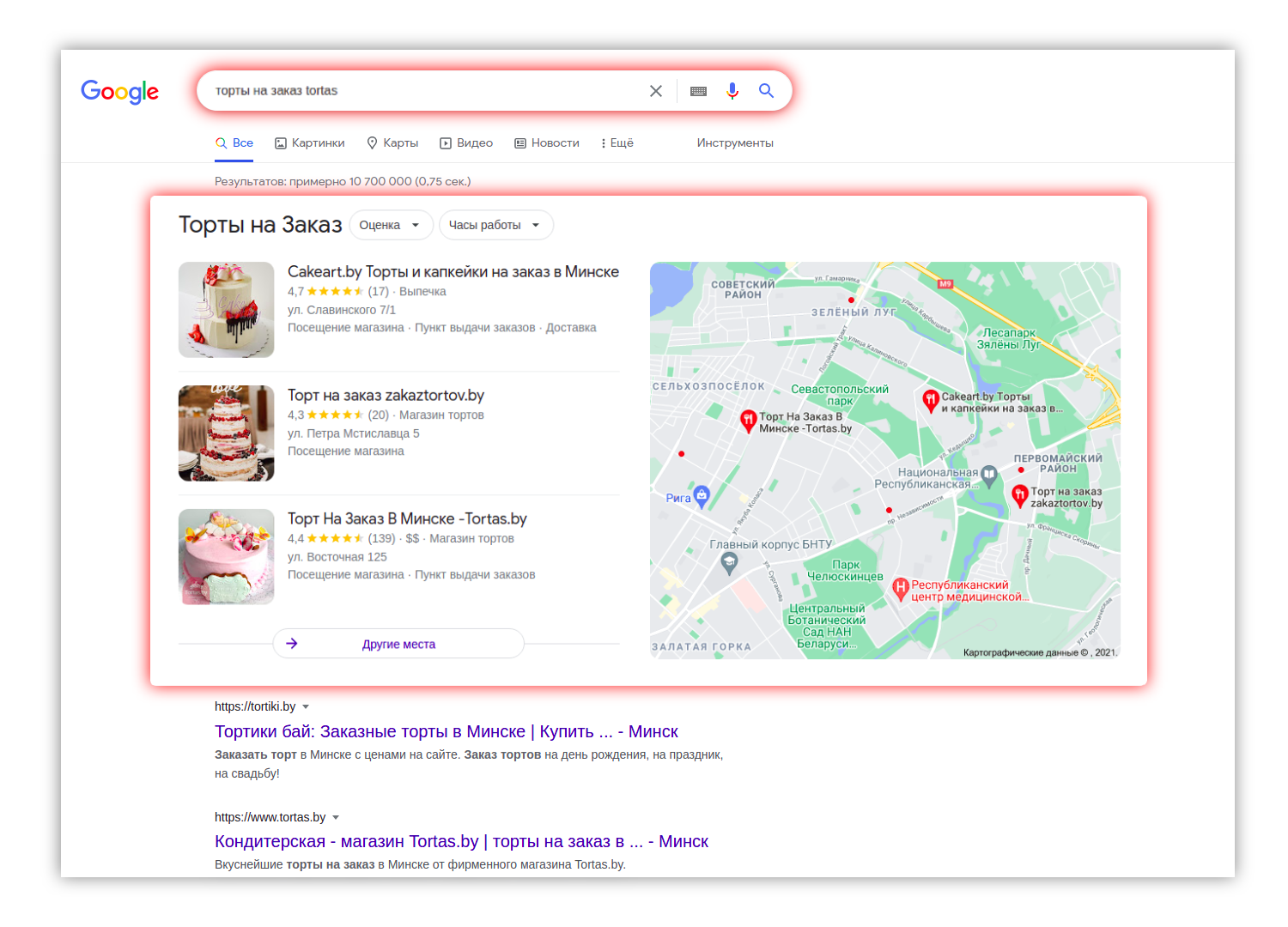This screenshot has width=1288, height=927.
Task: Switch to the Карты tab
Action: tap(392, 143)
